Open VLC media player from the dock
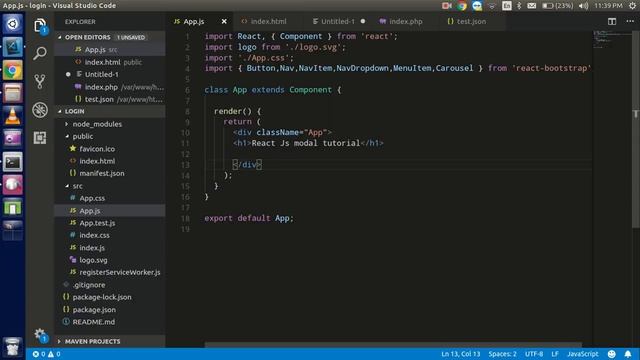The height and width of the screenshot is (360, 640). (12, 116)
